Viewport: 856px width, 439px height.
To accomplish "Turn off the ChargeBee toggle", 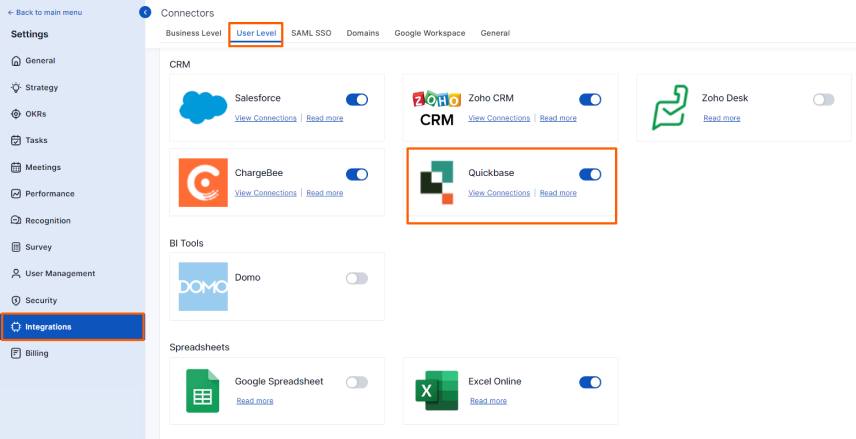I will coord(357,174).
